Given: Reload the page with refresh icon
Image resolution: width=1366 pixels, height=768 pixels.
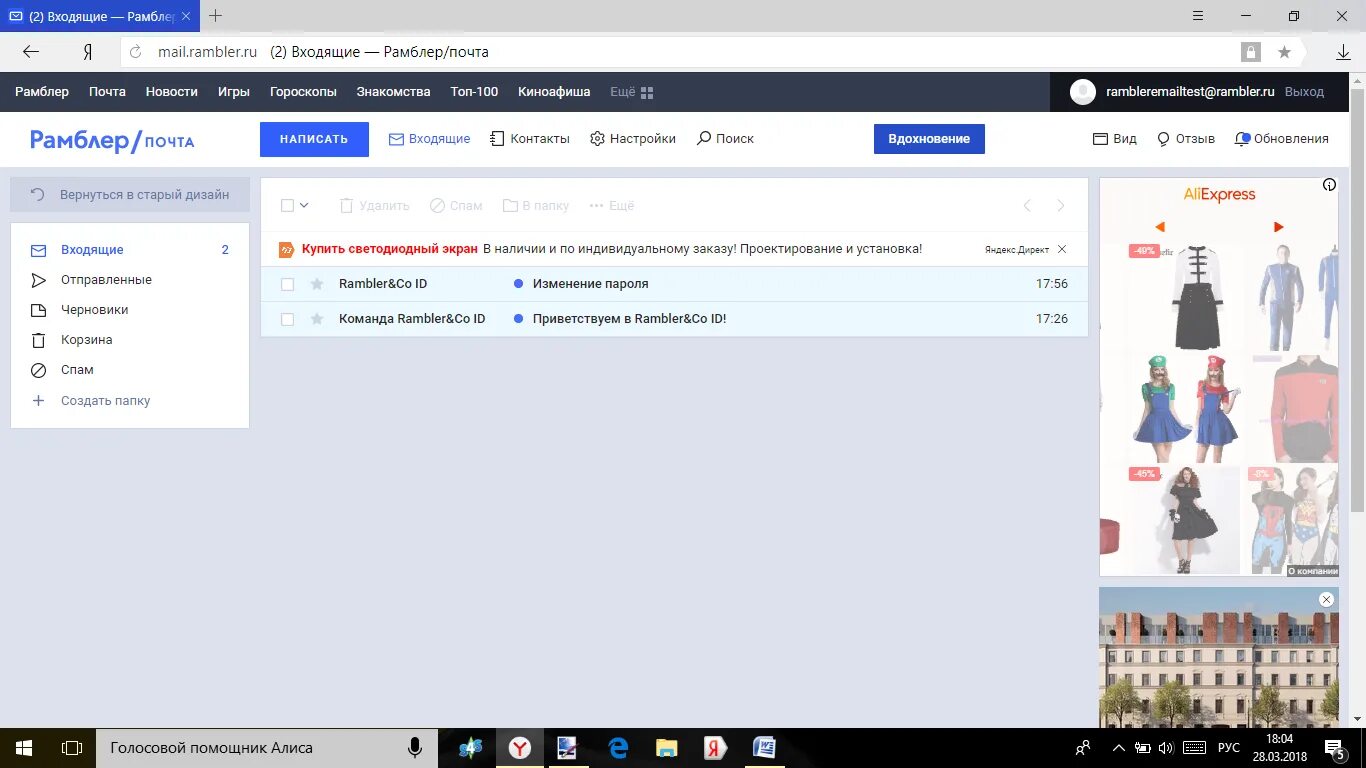Looking at the screenshot, I should click(x=136, y=52).
